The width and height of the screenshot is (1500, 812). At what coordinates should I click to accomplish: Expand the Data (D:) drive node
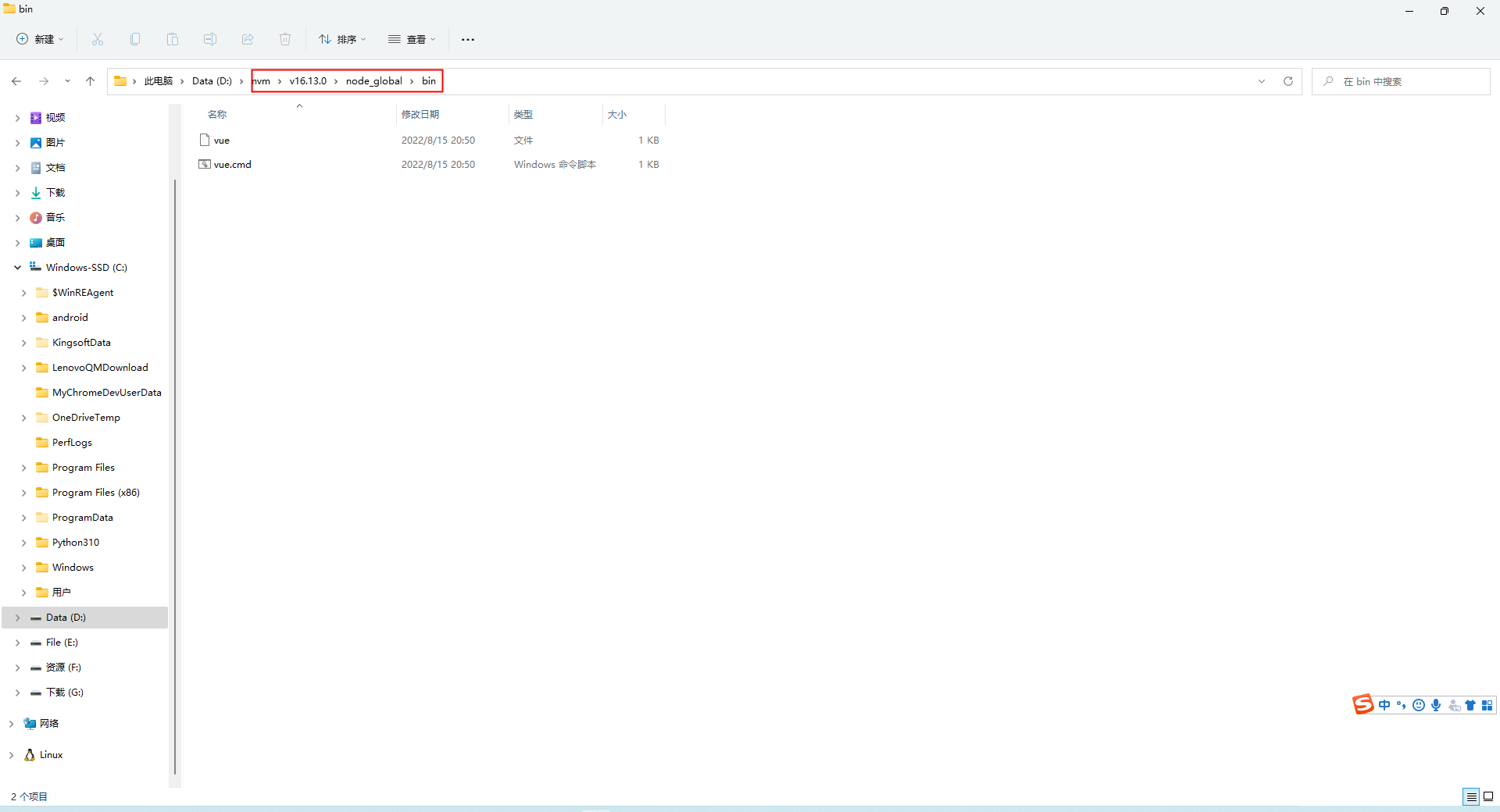click(17, 618)
